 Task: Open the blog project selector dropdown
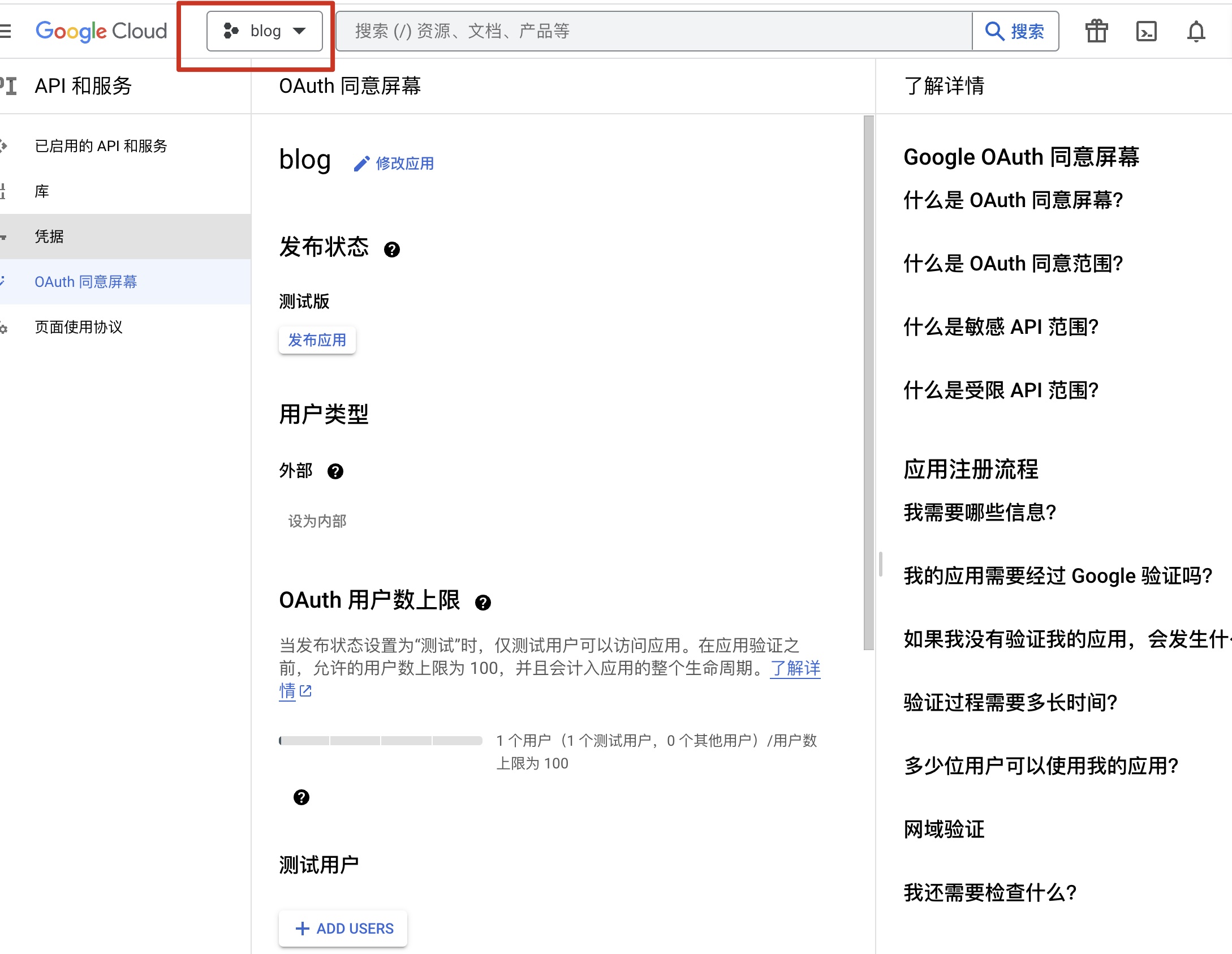coord(264,31)
